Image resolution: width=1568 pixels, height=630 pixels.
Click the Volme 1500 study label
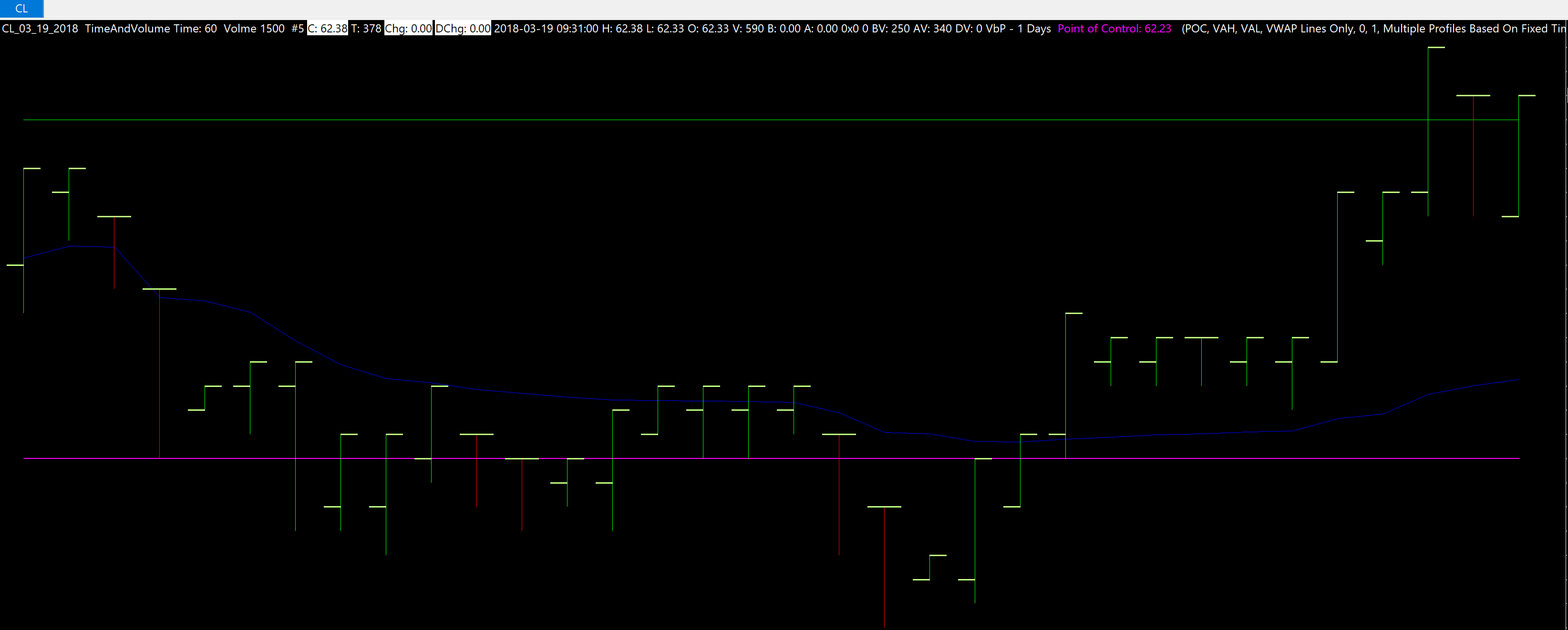254,29
